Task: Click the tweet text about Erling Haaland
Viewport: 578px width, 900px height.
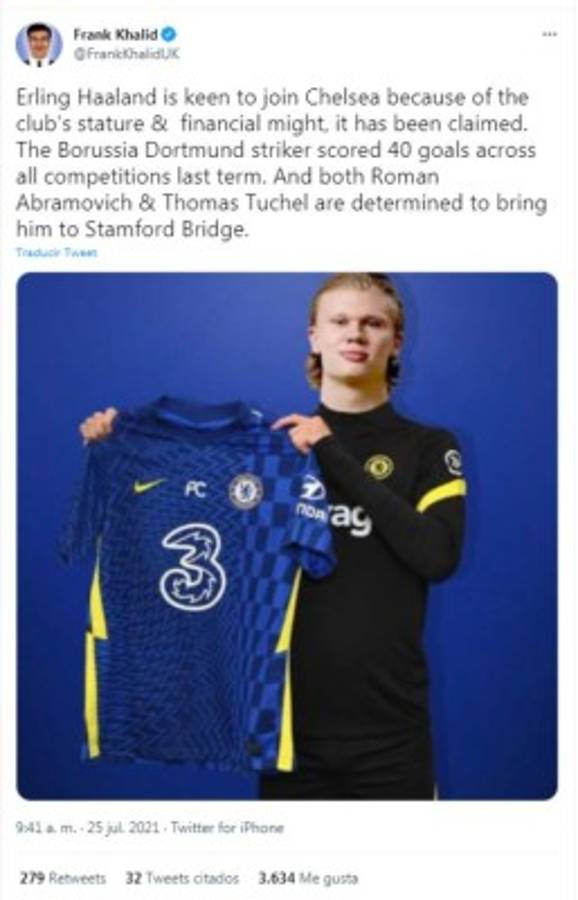Action: tap(281, 164)
